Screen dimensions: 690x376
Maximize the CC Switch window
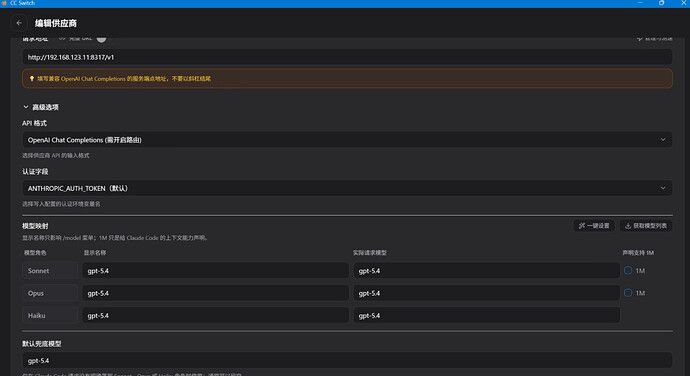point(661,3)
